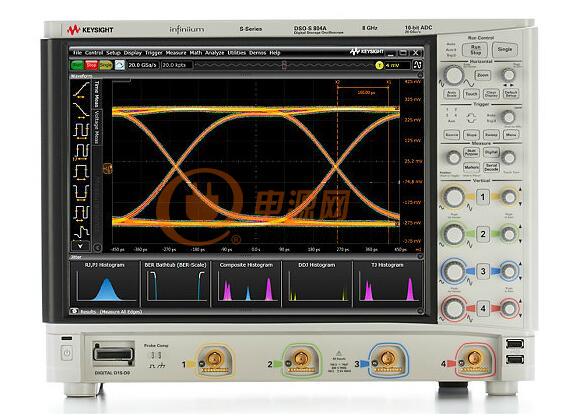The height and width of the screenshot is (420, 569).
Task: Select the rise time measurement icon
Action: point(81,90)
